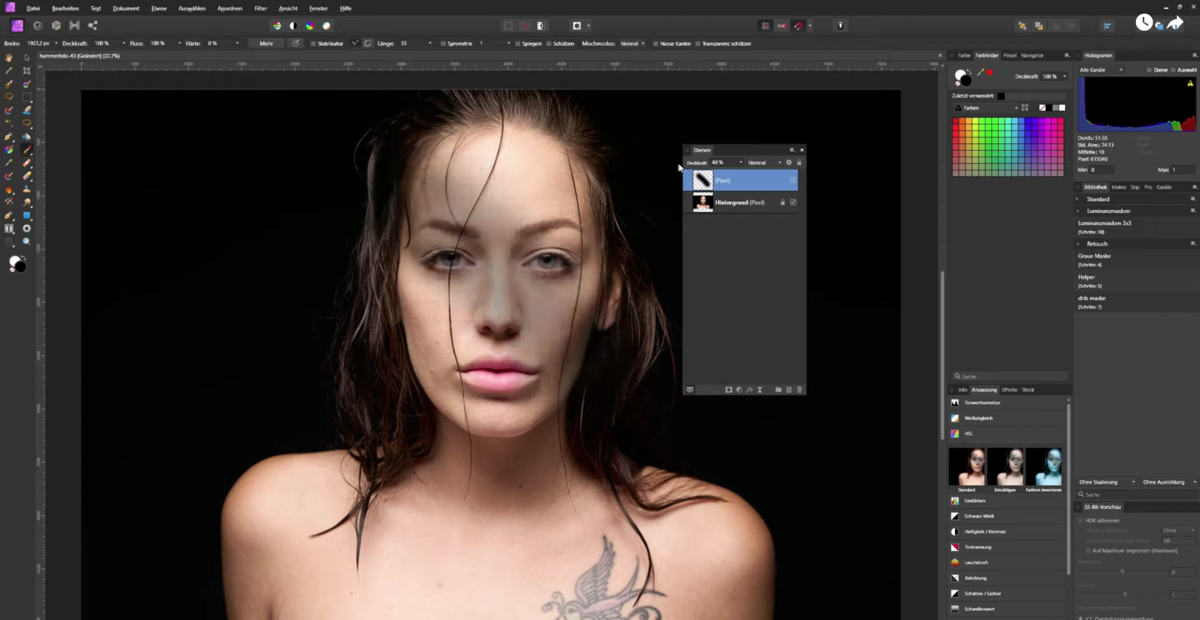Hide the Hintergrund (Pixel) layer
Image resolution: width=1200 pixels, height=620 pixels.
click(x=793, y=202)
